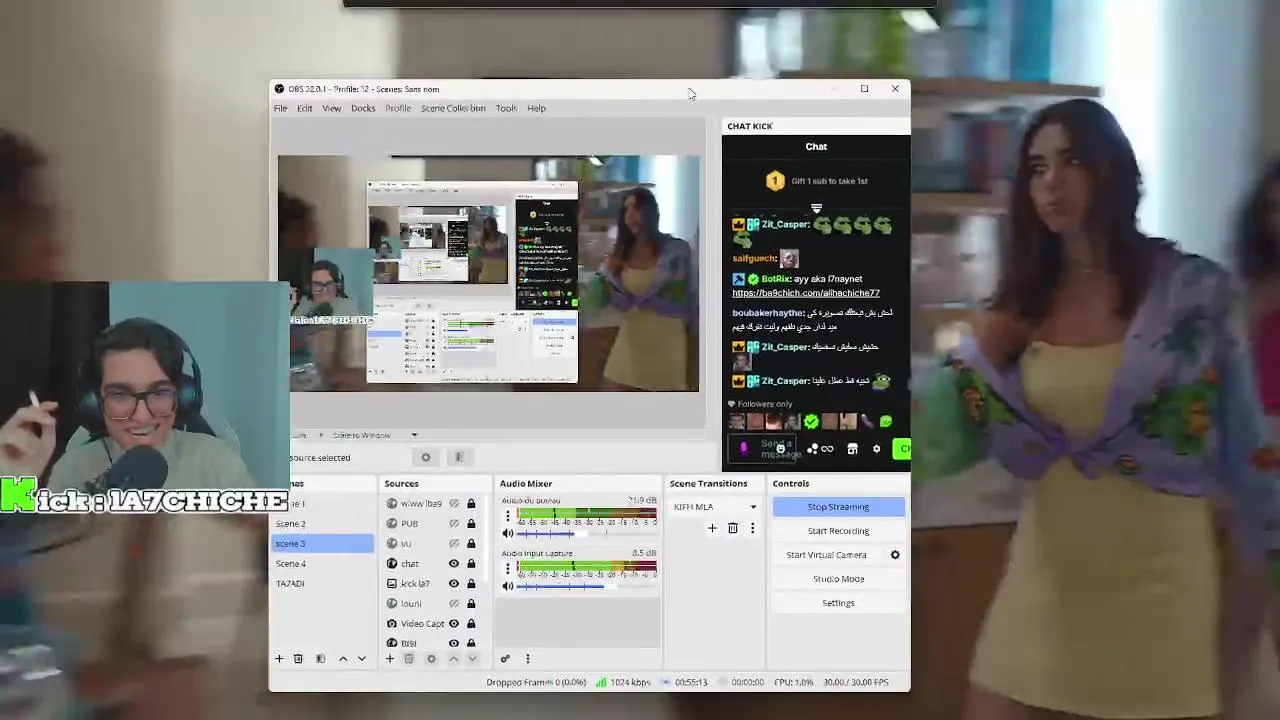Click Stop Streaming button

(838, 507)
